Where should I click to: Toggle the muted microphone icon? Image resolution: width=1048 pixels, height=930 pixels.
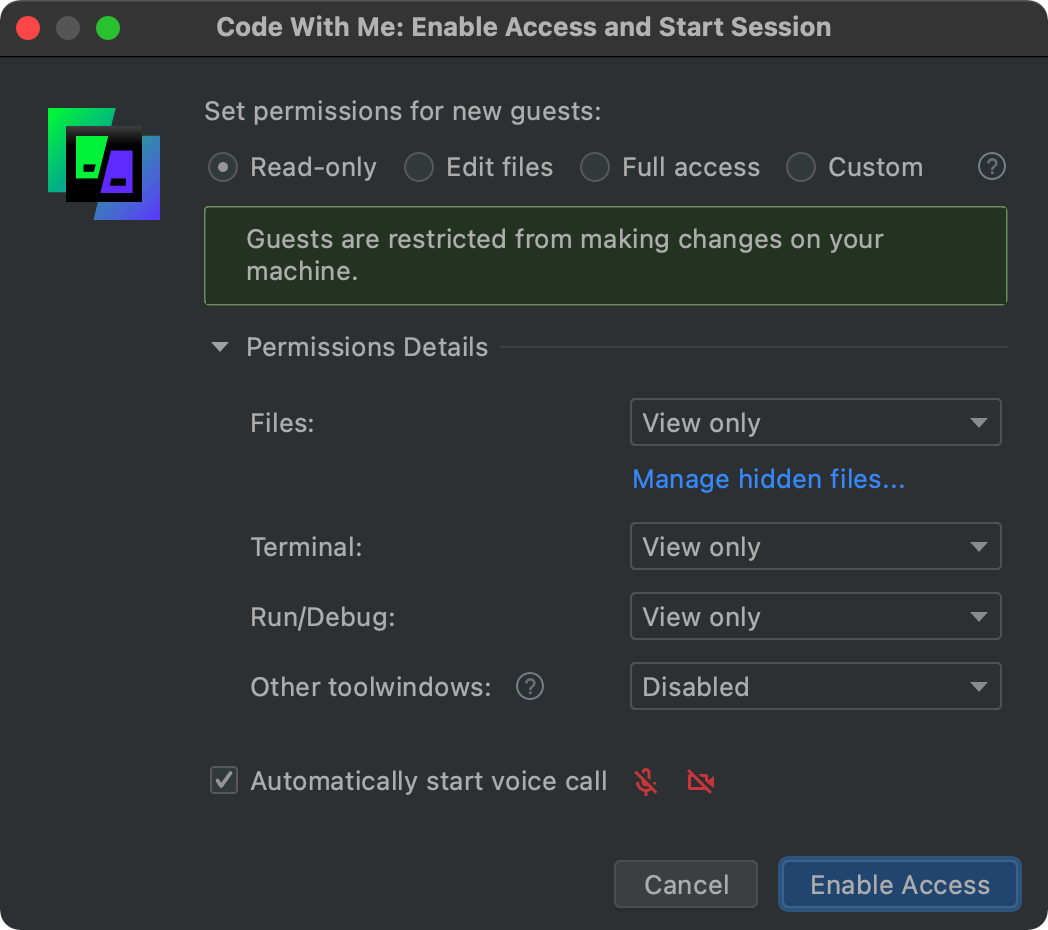pos(646,782)
